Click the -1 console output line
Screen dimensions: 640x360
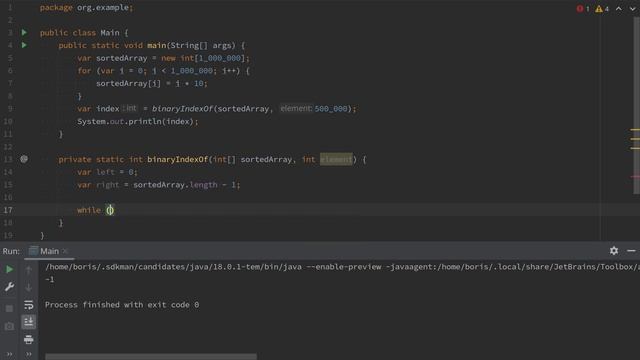49,280
